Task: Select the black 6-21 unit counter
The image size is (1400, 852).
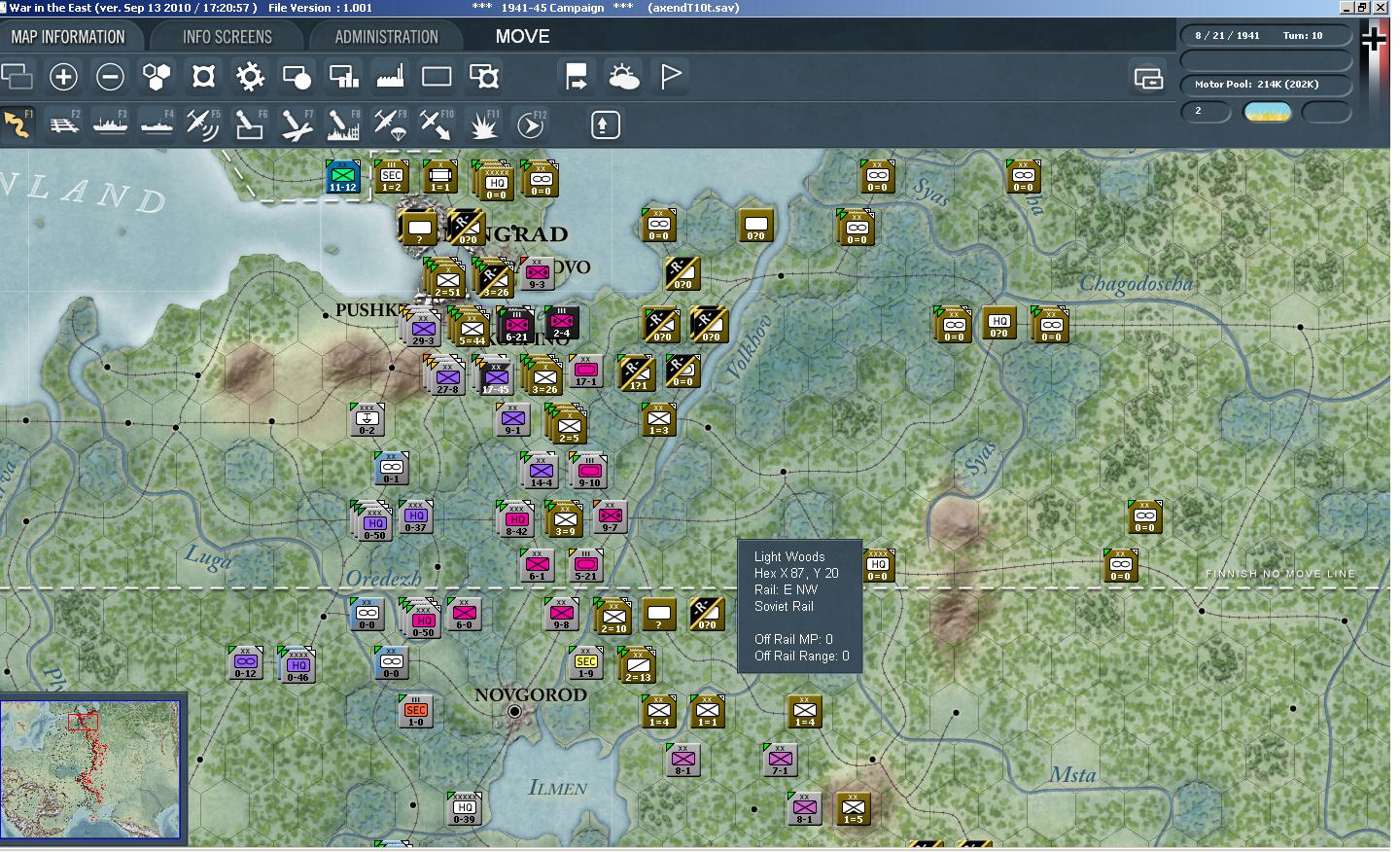Action: pos(516,325)
